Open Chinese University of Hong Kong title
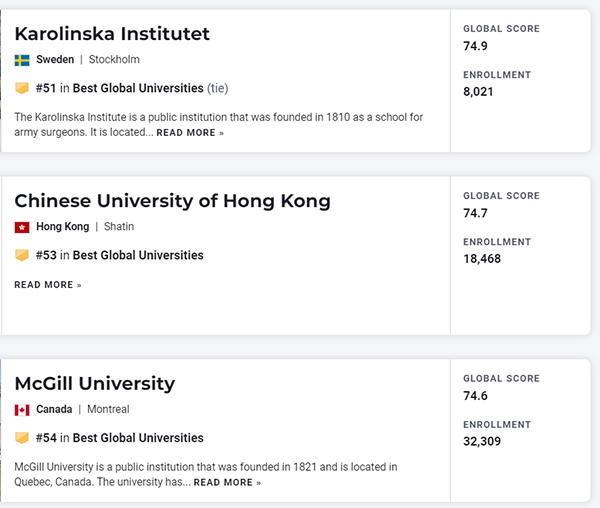 point(172,201)
